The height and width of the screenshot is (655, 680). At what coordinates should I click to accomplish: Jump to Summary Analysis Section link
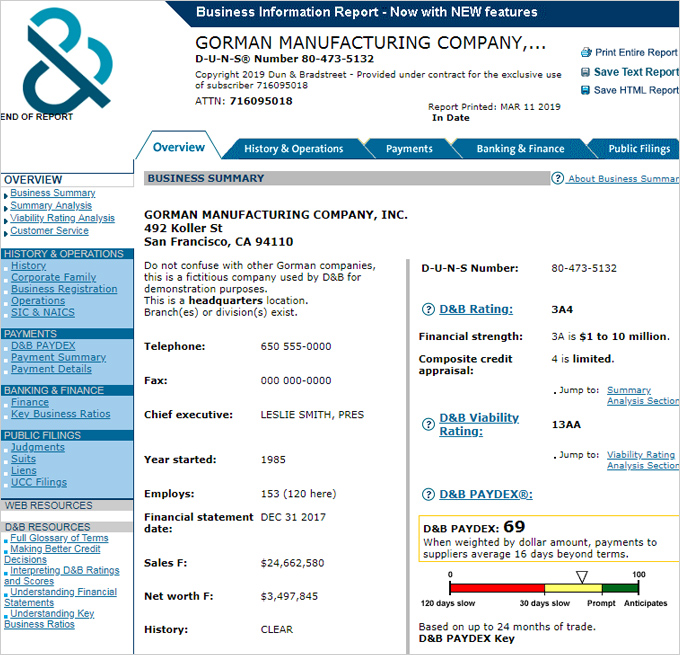(643, 395)
